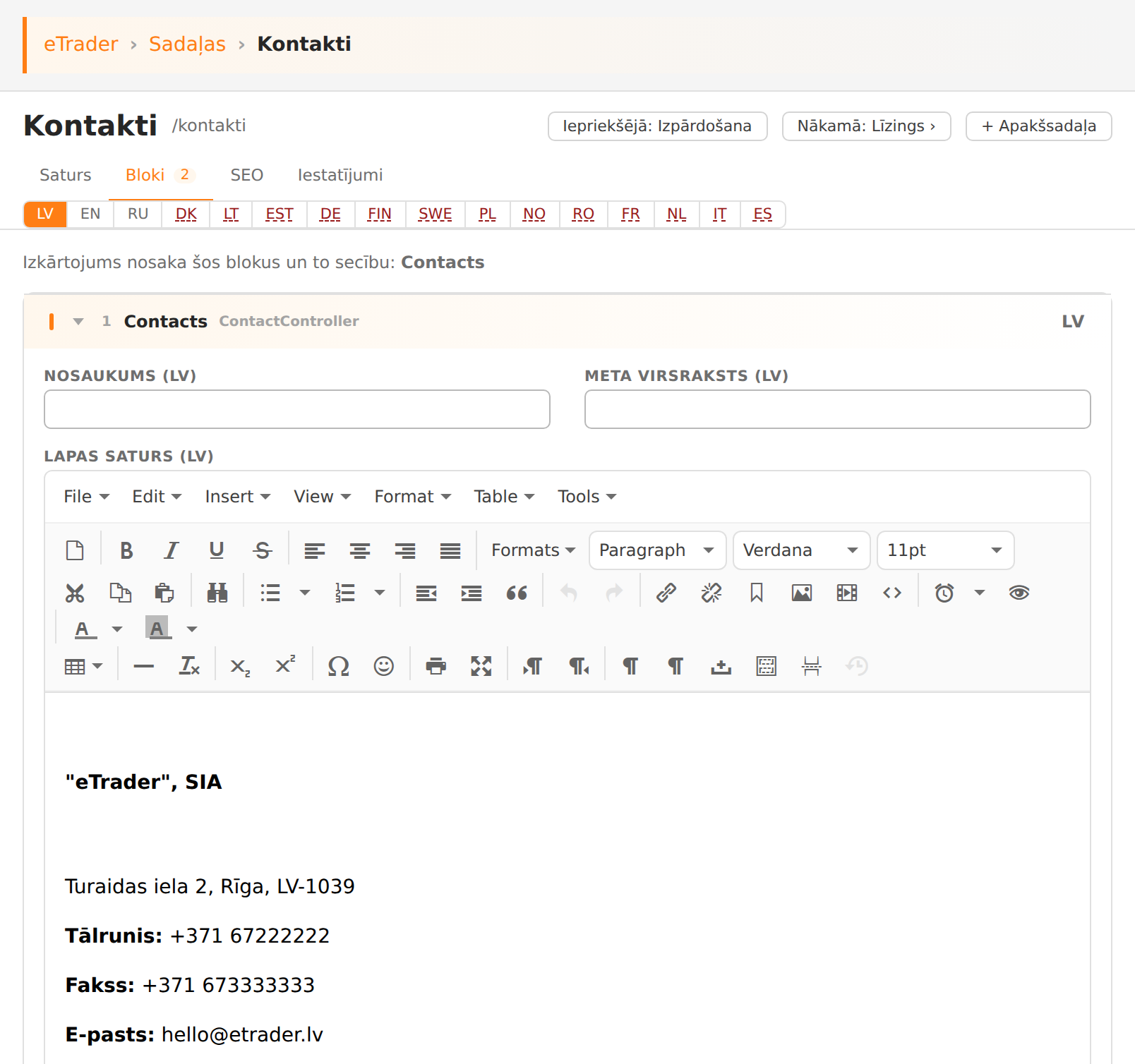Viewport: 1135px width, 1064px height.
Task: Open Find and replace binoculars
Action: click(217, 593)
